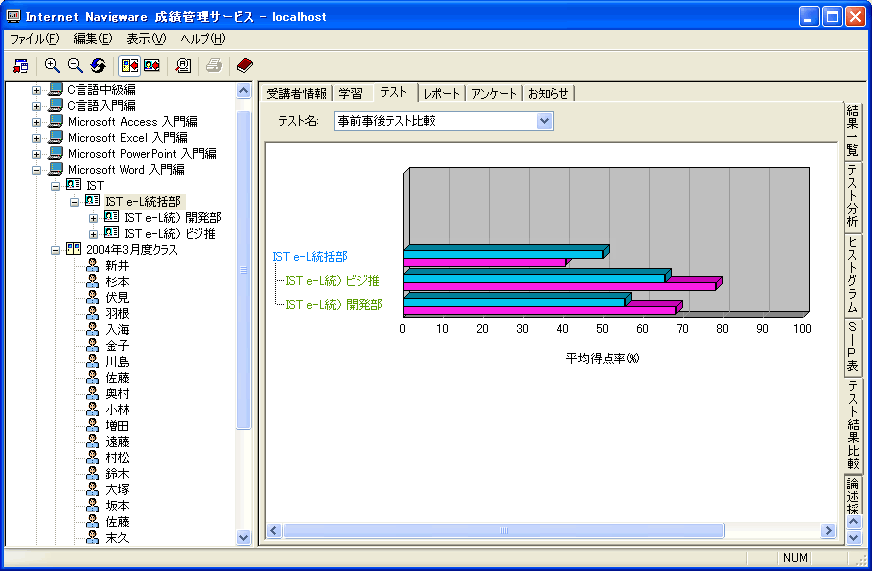Click person icon next to 小林
The width and height of the screenshot is (872, 571).
[x=92, y=409]
